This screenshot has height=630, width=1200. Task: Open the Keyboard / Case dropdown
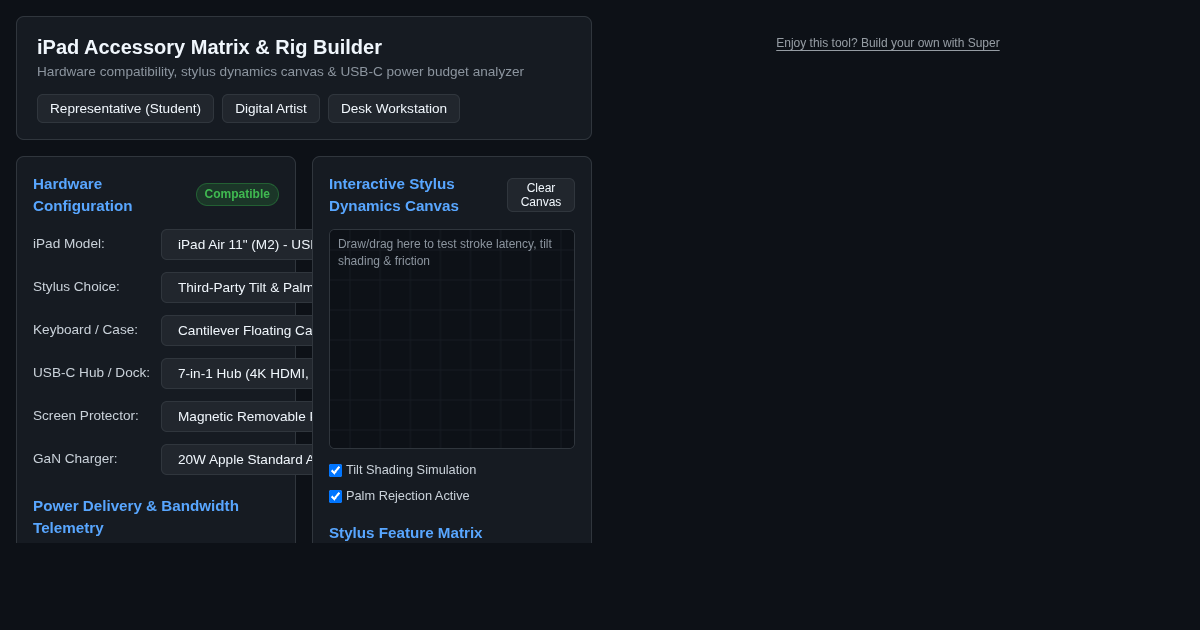click(238, 331)
